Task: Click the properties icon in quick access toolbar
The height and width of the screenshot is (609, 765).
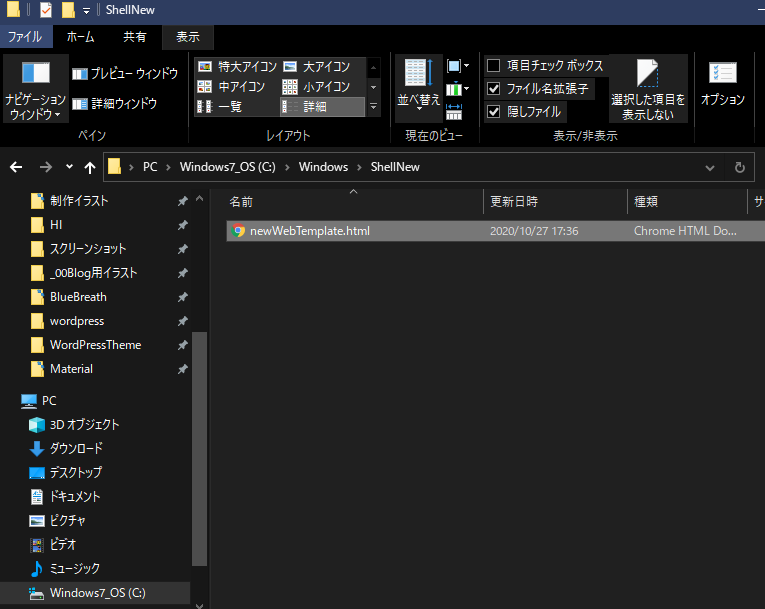Action: tap(45, 10)
